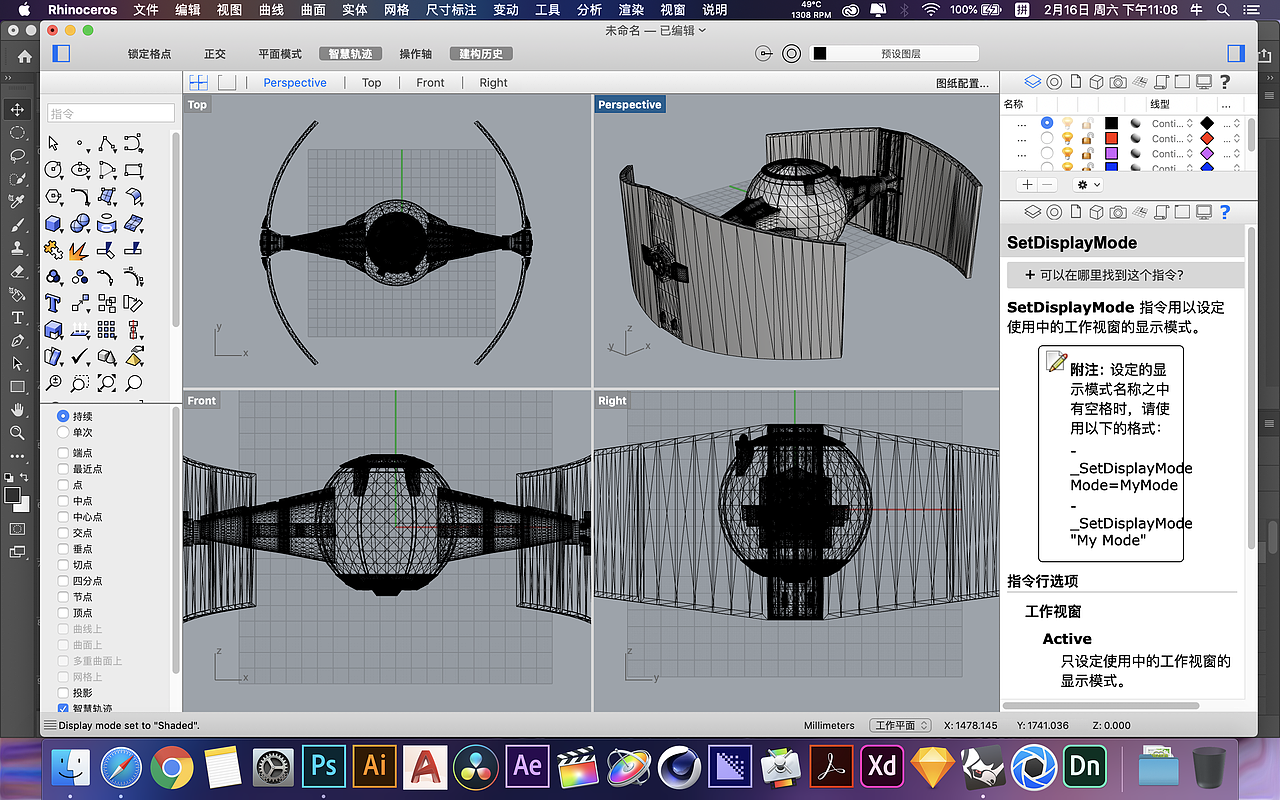Open the 图纸配置 layout dropdown
1280x800 pixels.
tap(962, 83)
